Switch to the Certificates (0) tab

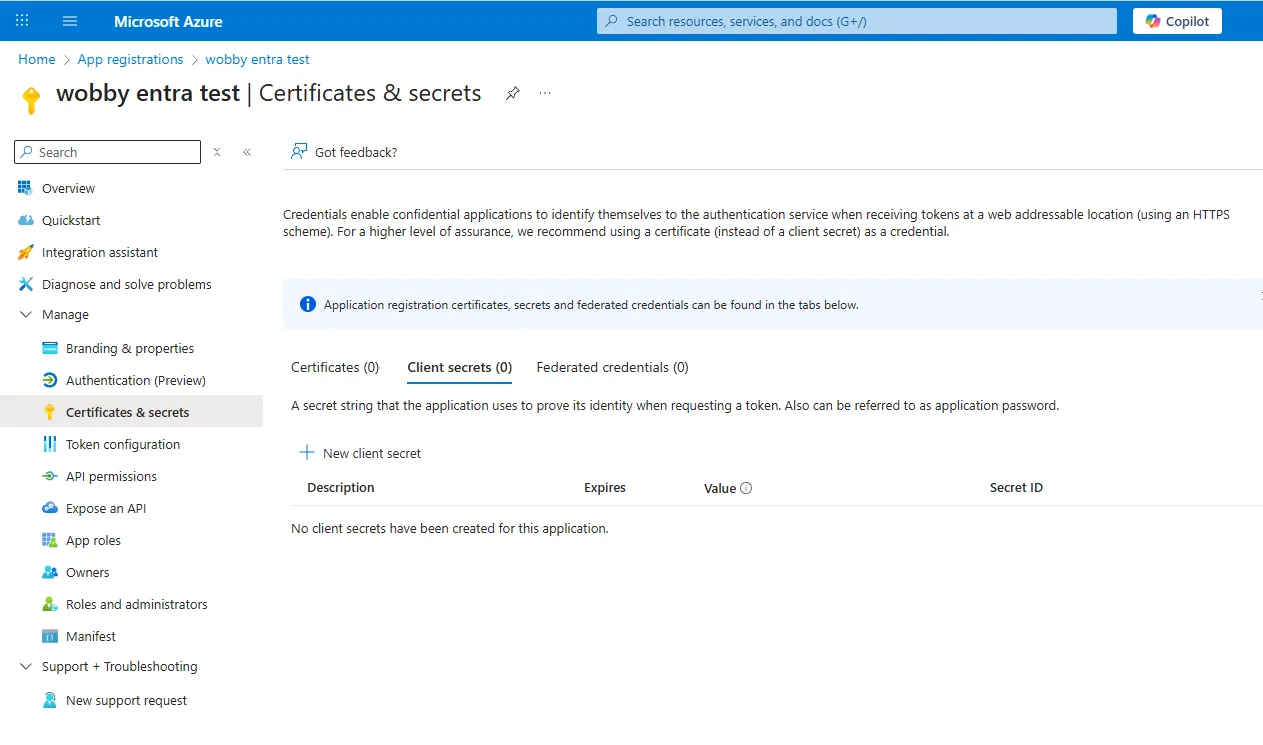(x=335, y=367)
